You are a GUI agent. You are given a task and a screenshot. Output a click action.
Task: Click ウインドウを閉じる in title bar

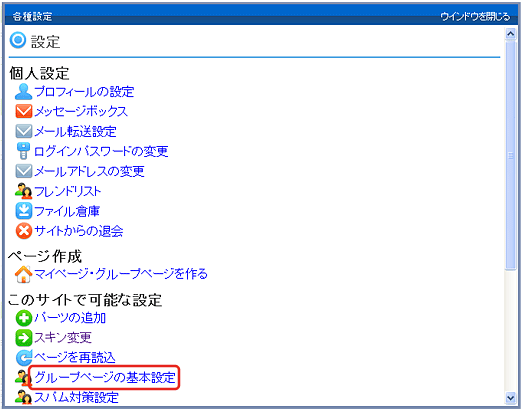[x=475, y=16]
